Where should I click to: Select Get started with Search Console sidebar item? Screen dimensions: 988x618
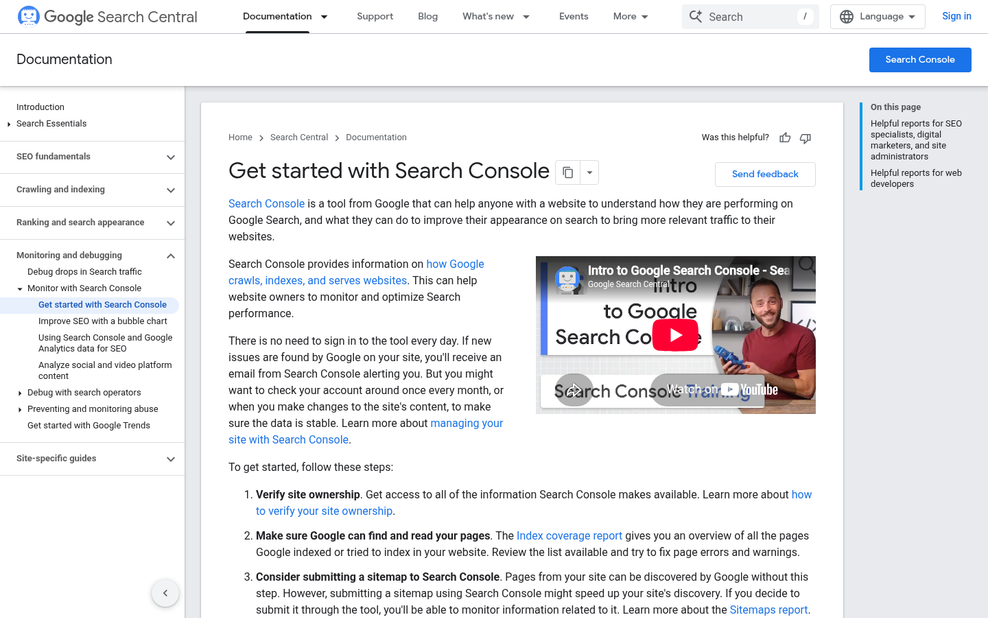pyautogui.click(x=102, y=305)
